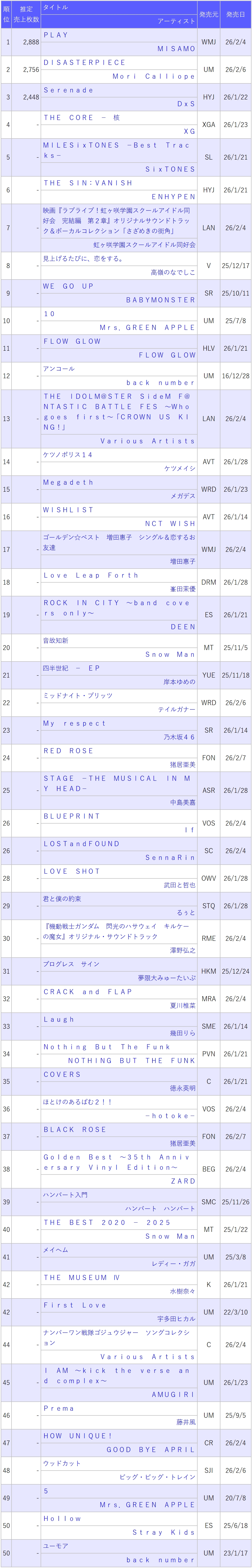The width and height of the screenshot is (252, 1568).
Task: Open the "PLAY" album title link
Action: click(56, 35)
